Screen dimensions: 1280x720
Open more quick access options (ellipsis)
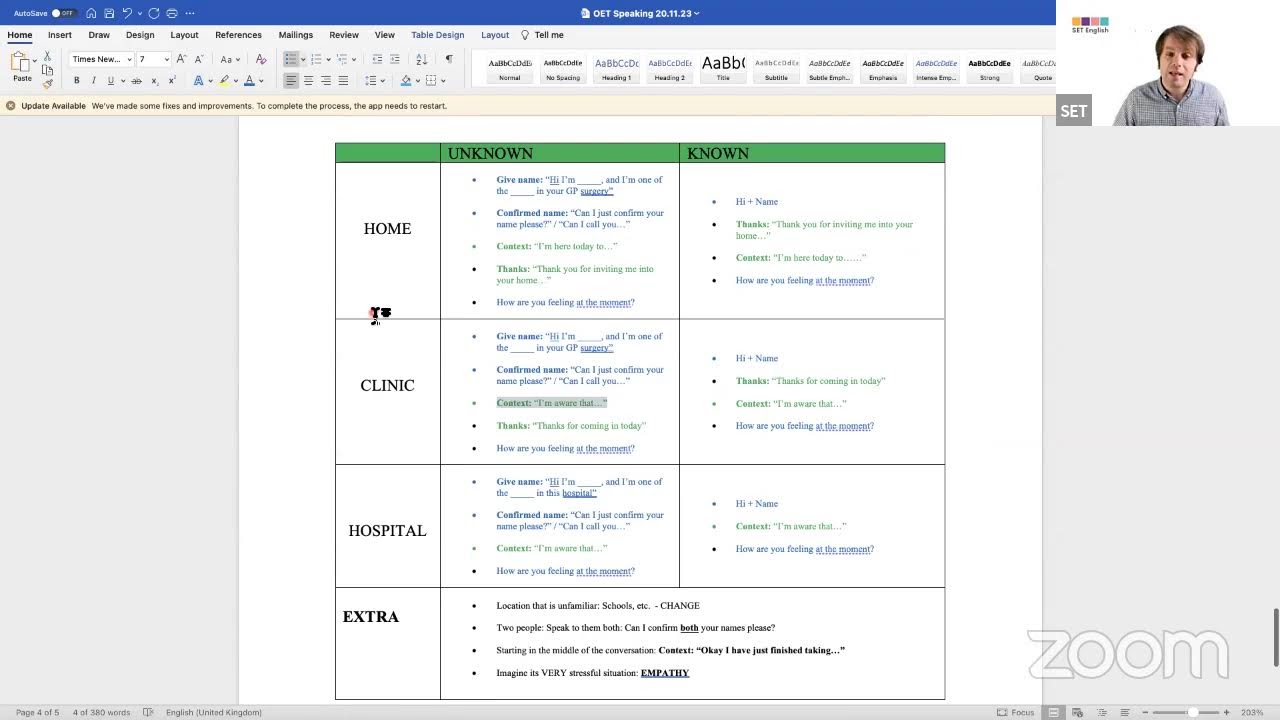[x=190, y=13]
